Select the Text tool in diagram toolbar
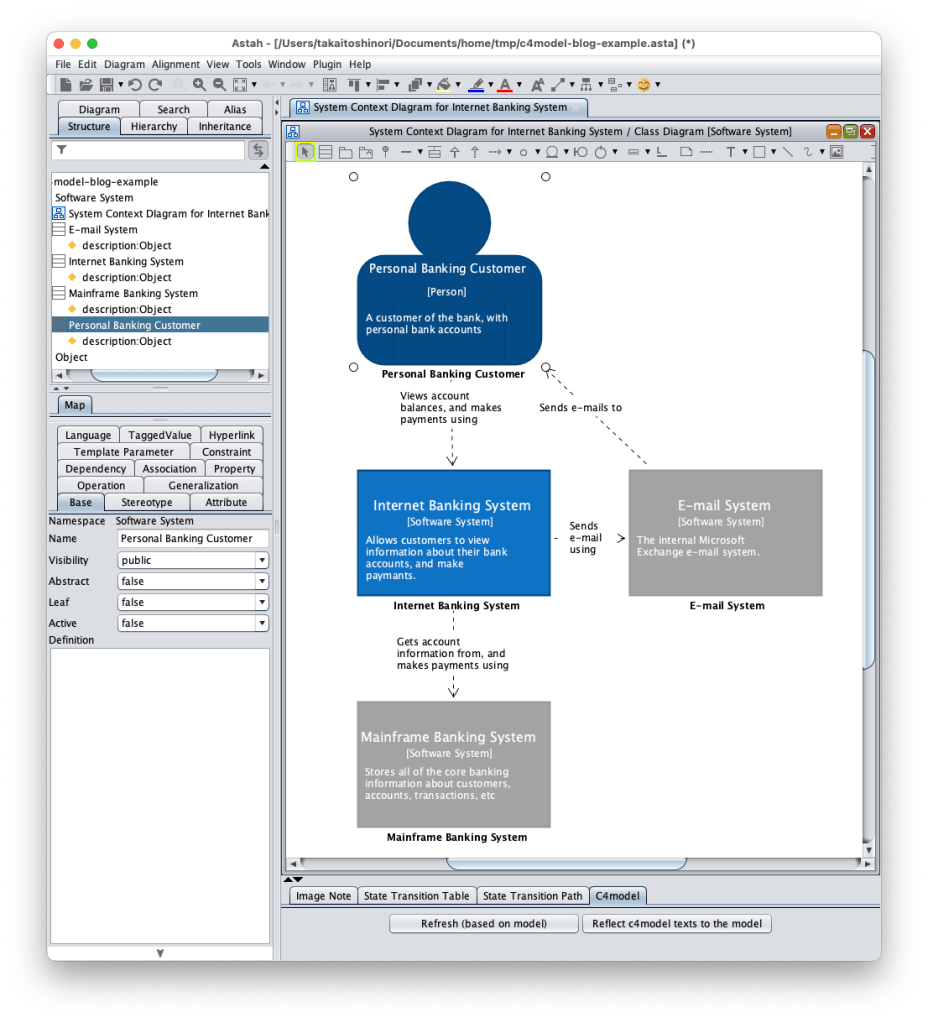 coord(731,152)
